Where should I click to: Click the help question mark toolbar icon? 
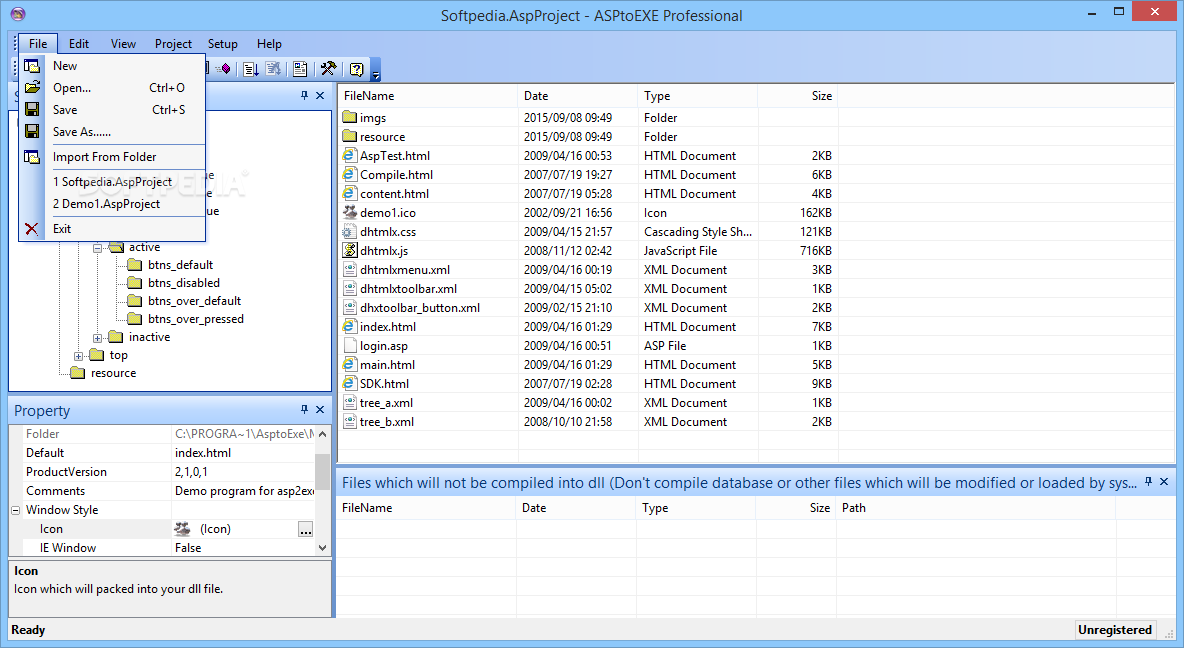pyautogui.click(x=356, y=69)
